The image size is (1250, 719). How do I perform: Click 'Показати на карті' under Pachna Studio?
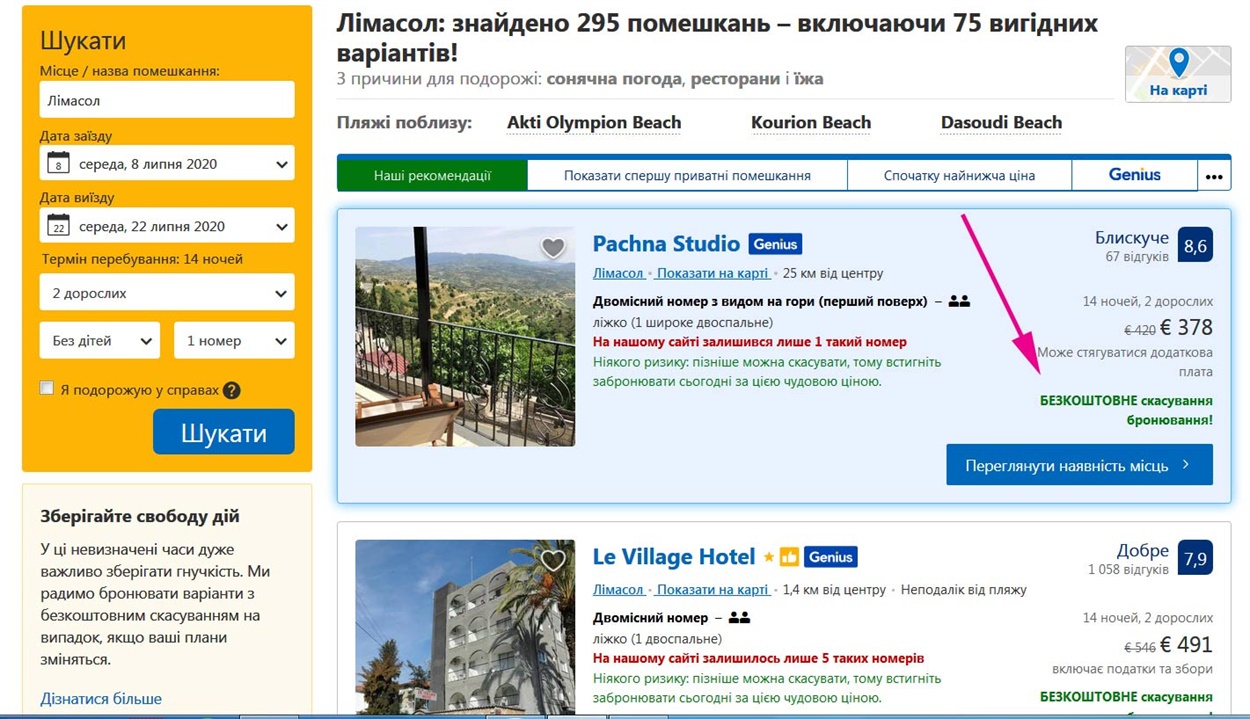click(712, 273)
